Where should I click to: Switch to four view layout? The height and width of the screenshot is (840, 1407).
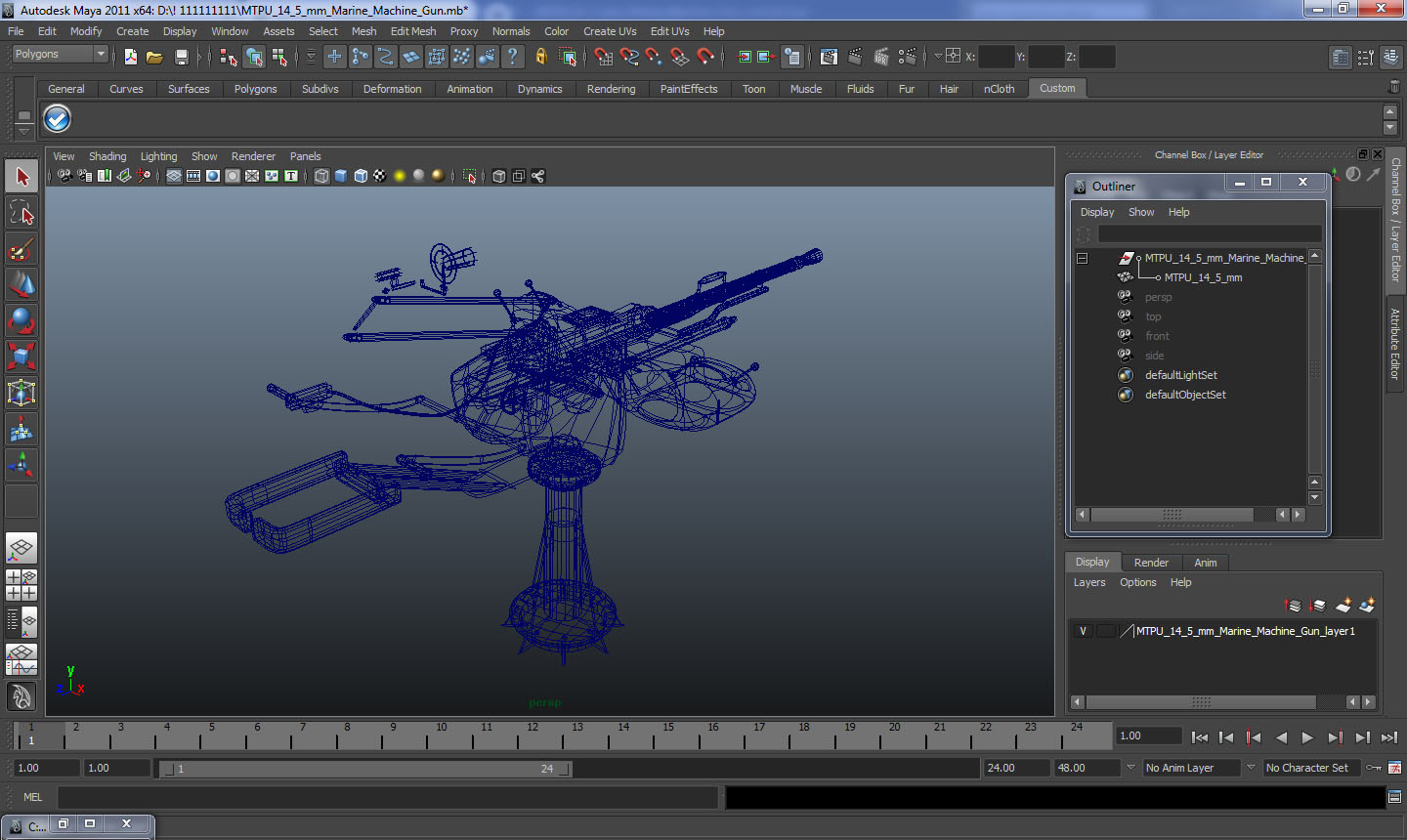click(21, 584)
